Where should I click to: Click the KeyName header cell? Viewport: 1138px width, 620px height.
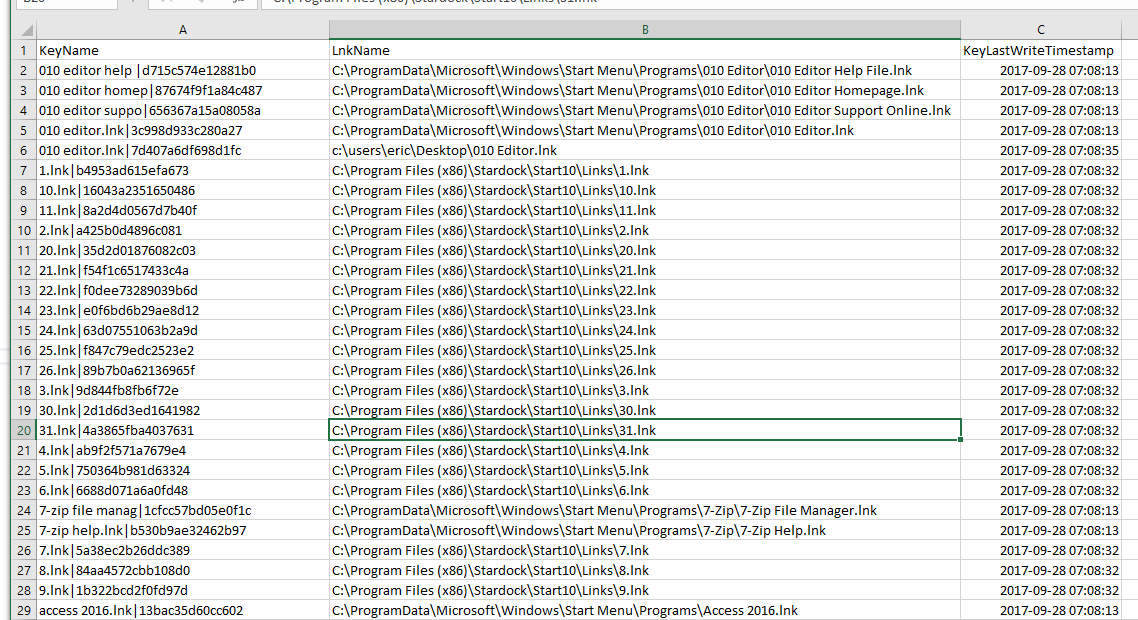click(x=182, y=50)
